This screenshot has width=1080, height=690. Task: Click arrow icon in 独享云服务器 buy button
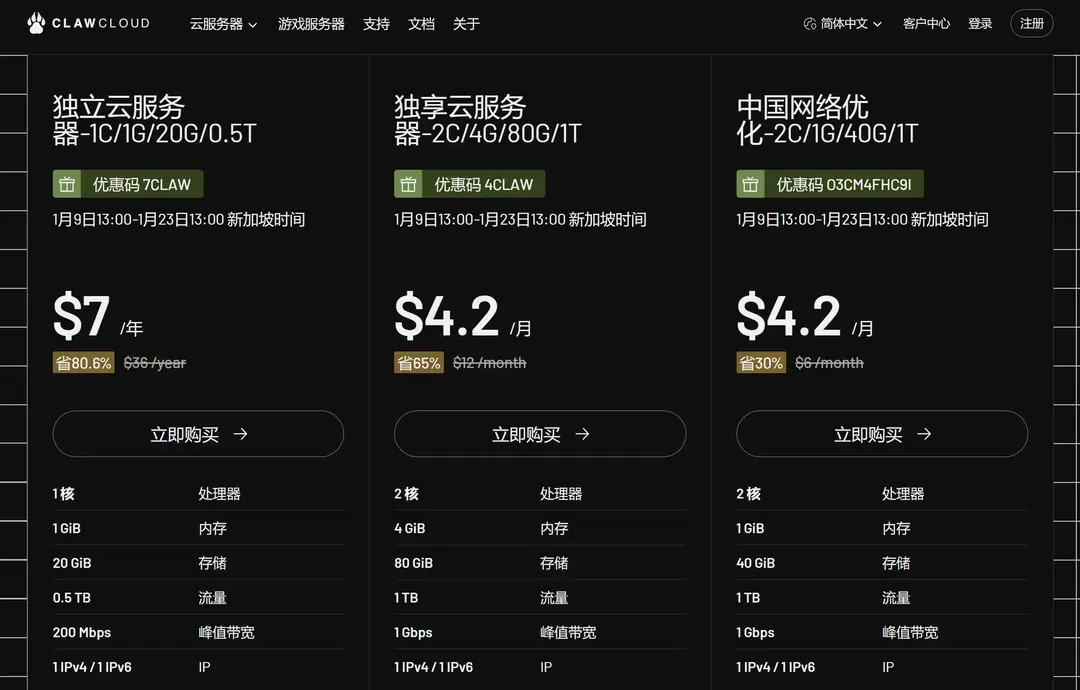[x=582, y=434]
